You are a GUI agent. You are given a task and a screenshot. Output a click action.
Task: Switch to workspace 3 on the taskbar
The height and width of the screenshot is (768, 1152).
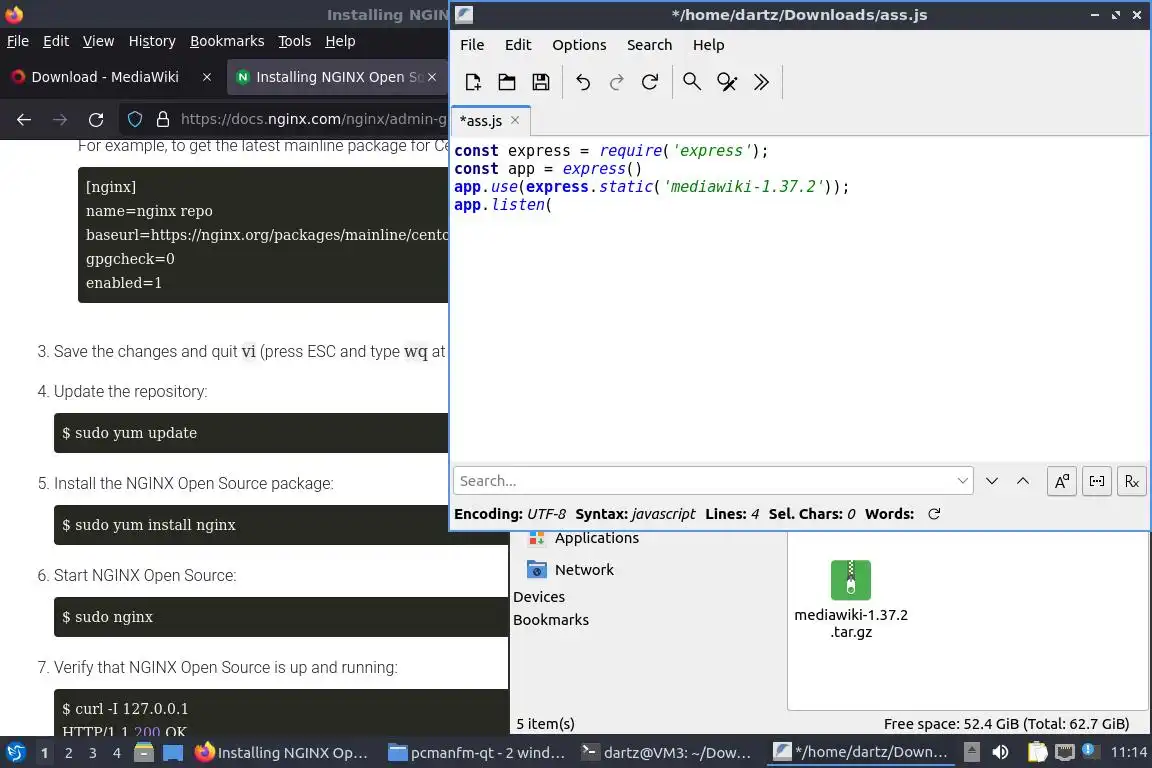point(93,753)
